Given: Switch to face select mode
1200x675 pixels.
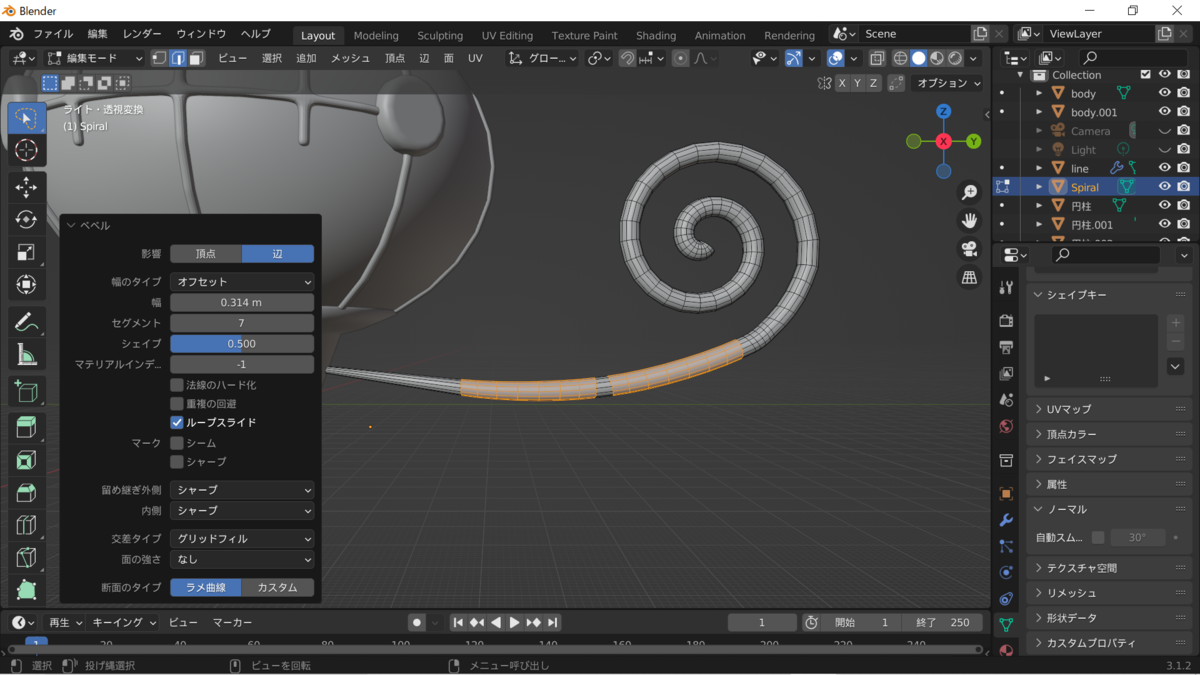Looking at the screenshot, I should (x=196, y=58).
